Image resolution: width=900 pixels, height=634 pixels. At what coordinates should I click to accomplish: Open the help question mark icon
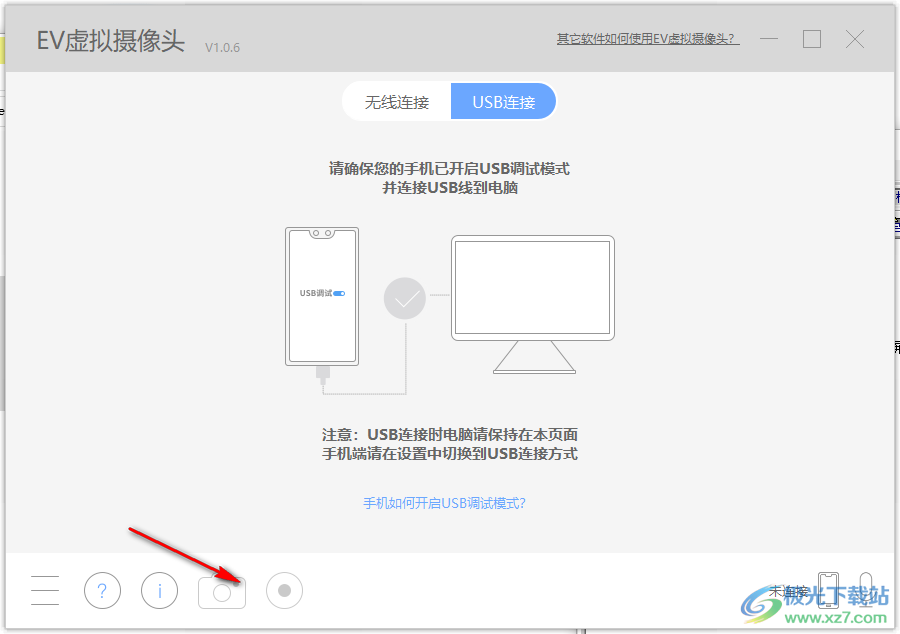[x=102, y=591]
